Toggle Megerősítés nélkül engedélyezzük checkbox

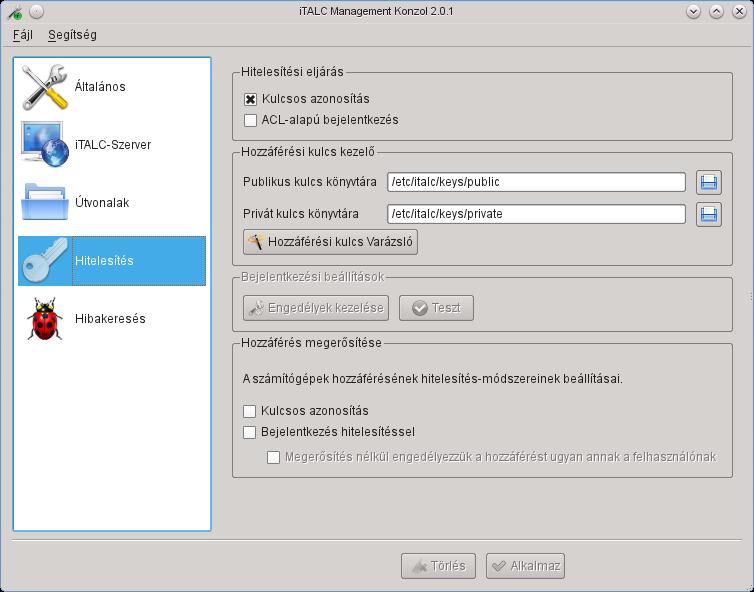[273, 457]
